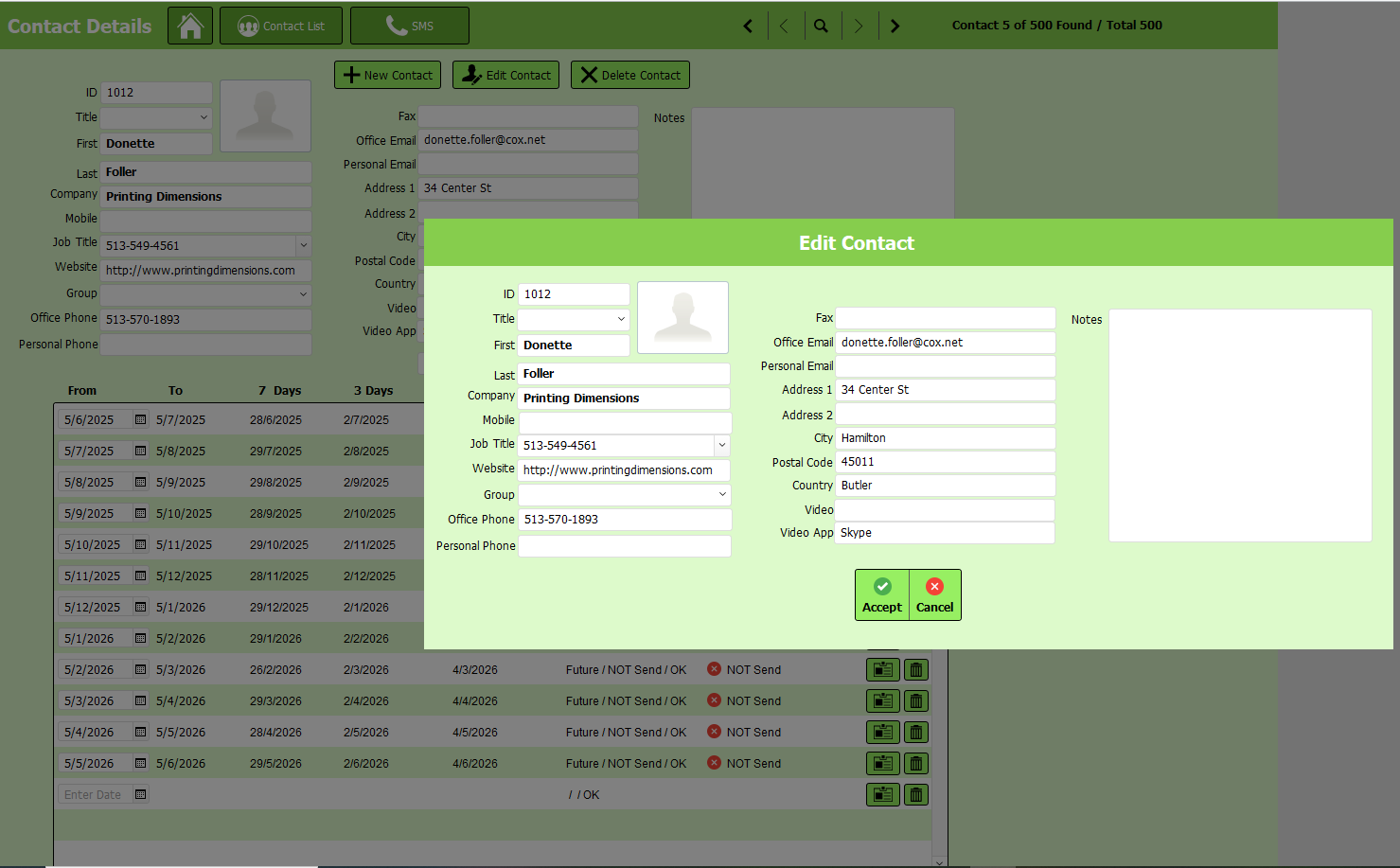Open calendar picker for From date 5/12/2025

140,607
